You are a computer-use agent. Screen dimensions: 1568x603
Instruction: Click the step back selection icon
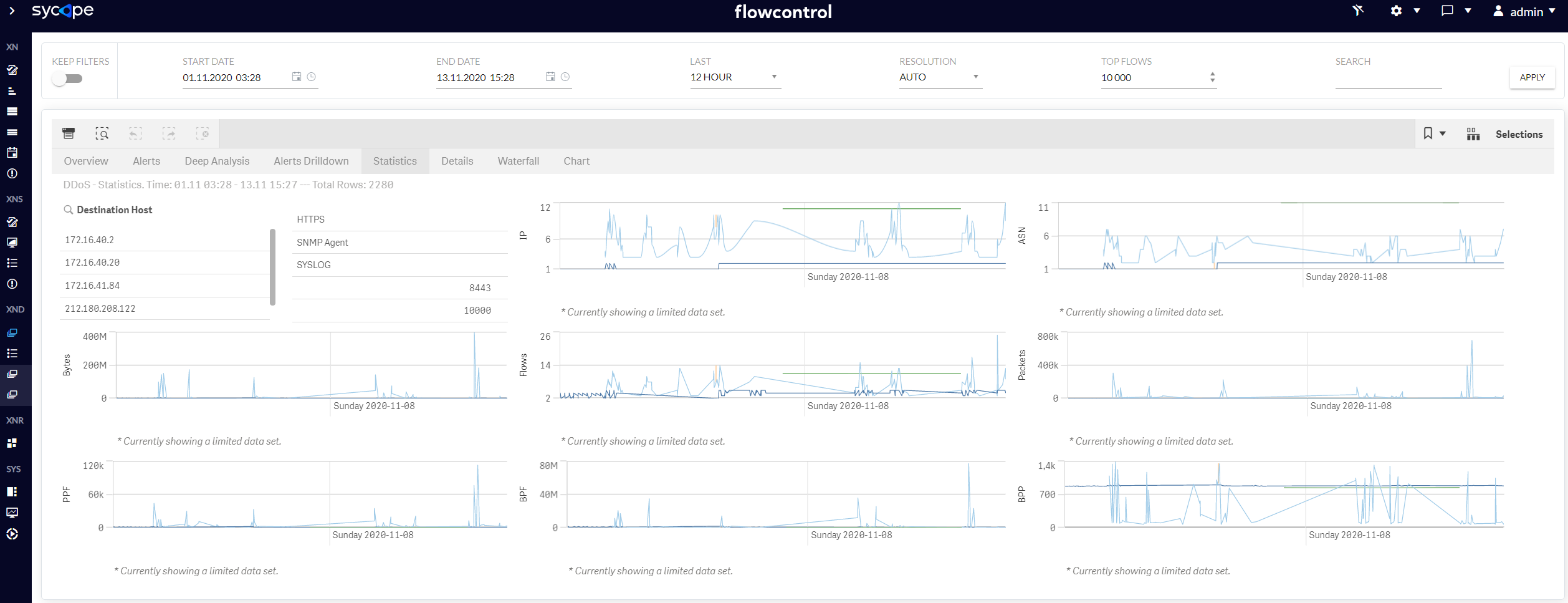click(x=135, y=133)
